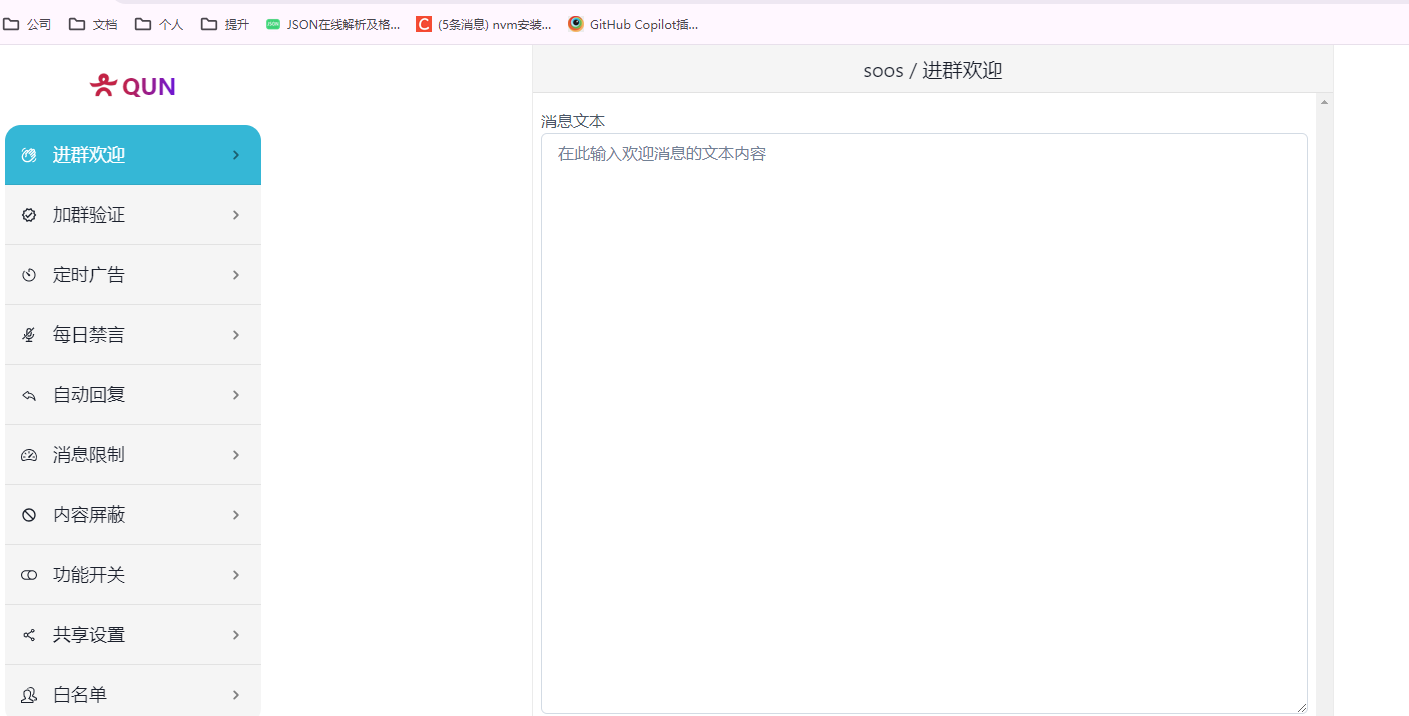This screenshot has width=1409, height=716.
Task: Click the QUN logo at the top left
Action: click(x=131, y=85)
